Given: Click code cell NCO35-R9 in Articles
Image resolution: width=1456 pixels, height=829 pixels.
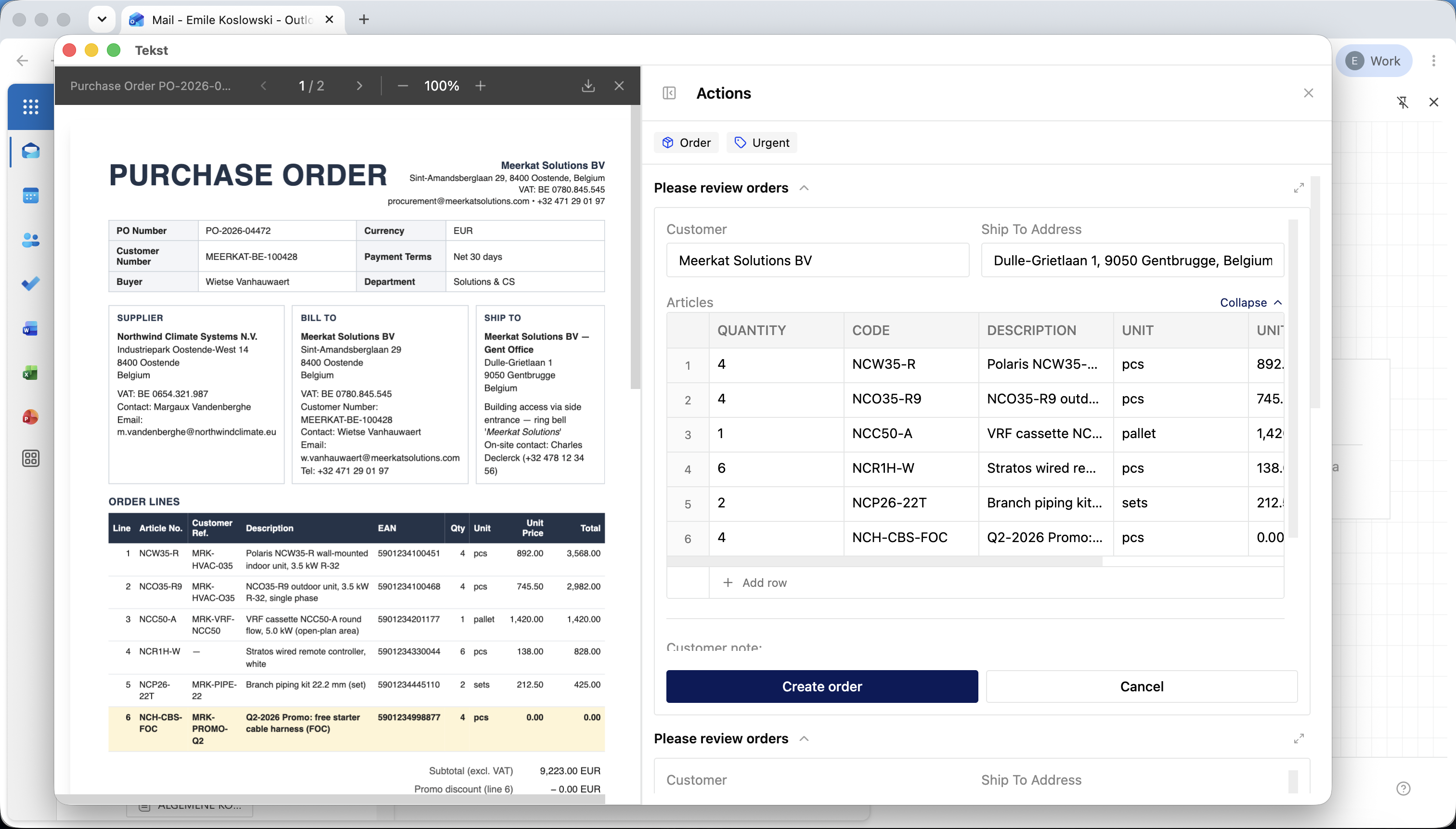Looking at the screenshot, I should coord(910,399).
